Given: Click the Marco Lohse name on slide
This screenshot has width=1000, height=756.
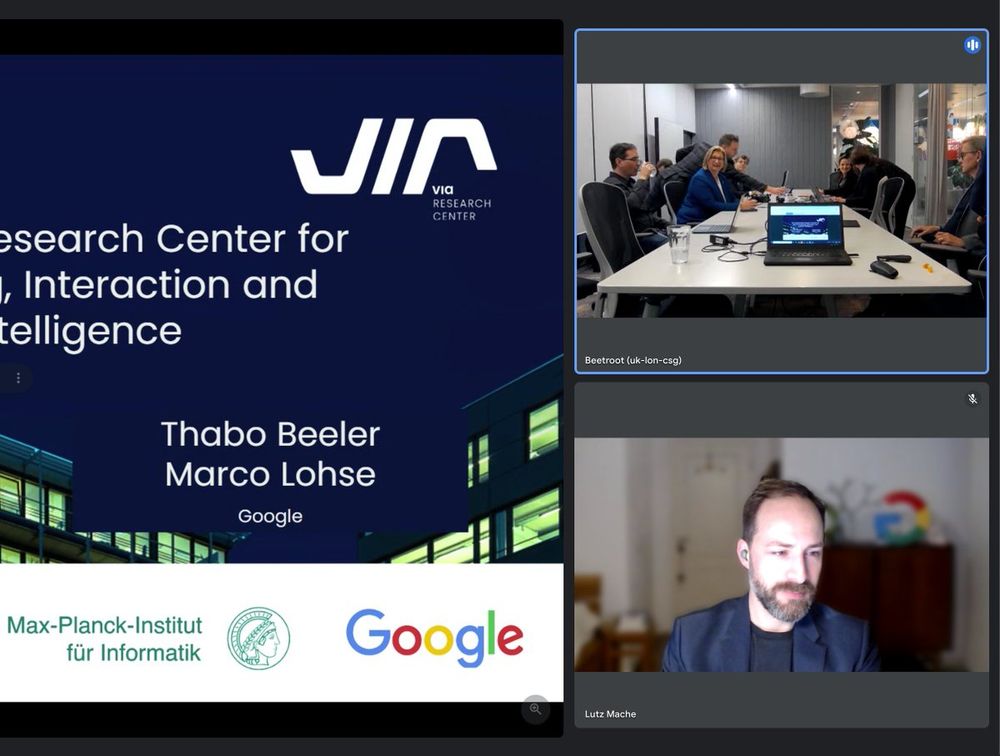Looking at the screenshot, I should tap(270, 475).
